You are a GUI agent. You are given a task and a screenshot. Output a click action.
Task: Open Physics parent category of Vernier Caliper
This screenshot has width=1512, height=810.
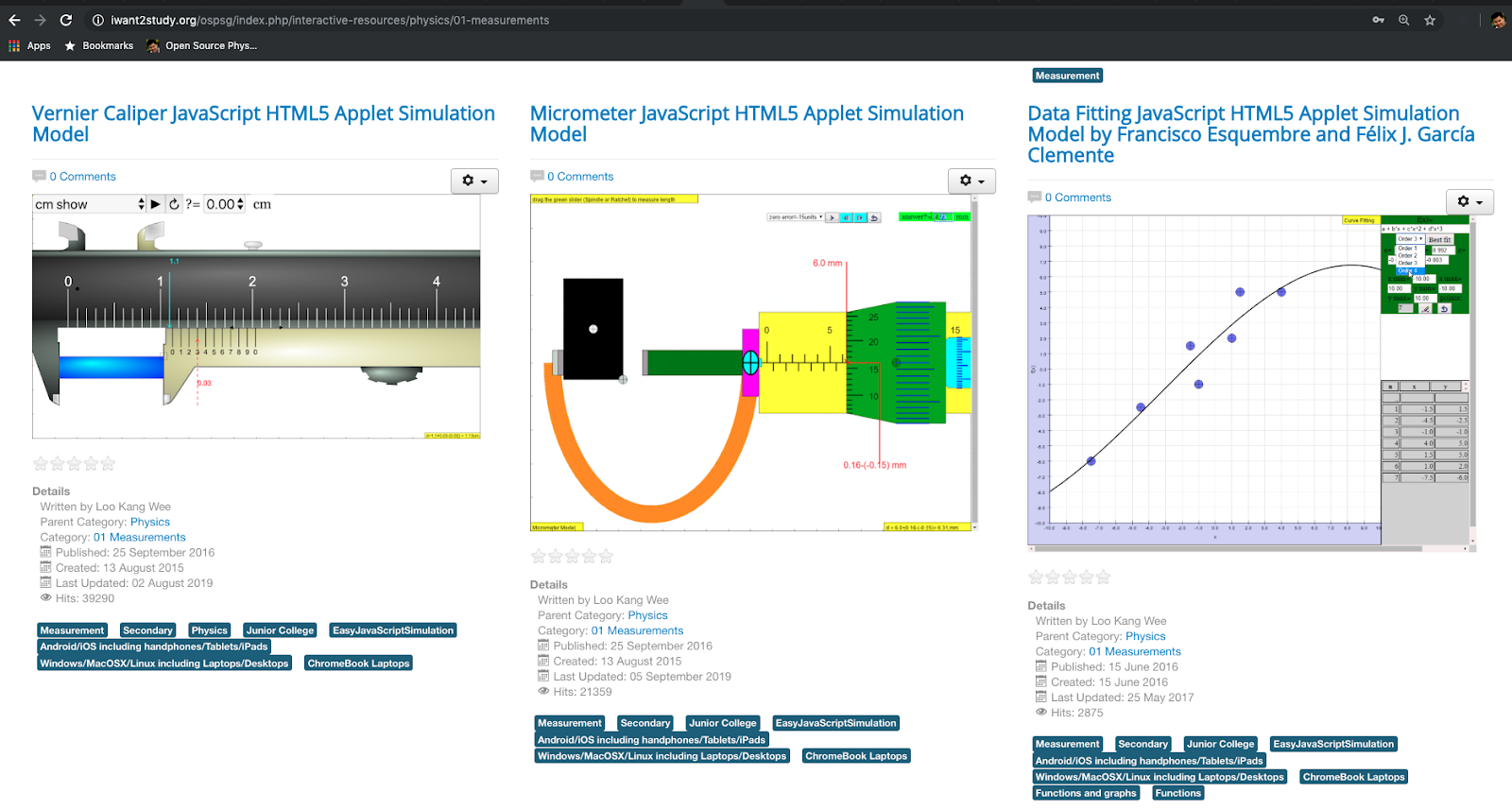click(150, 522)
